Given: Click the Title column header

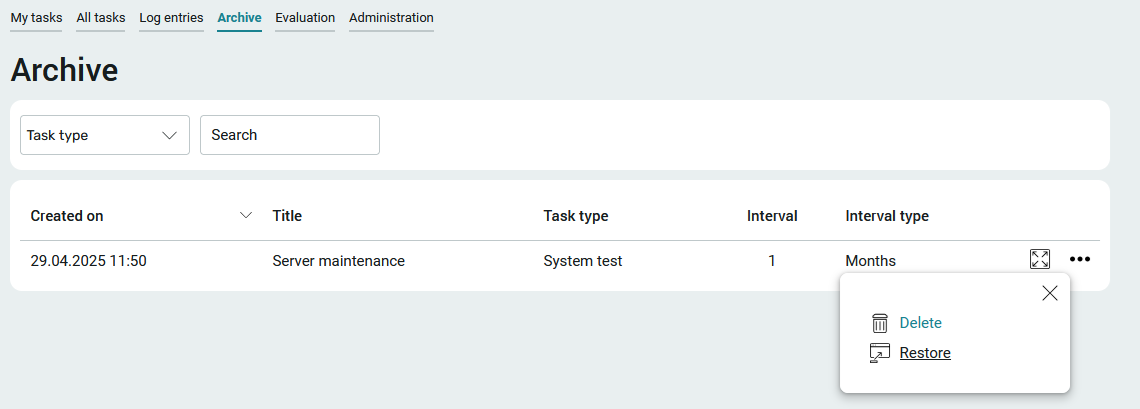Looking at the screenshot, I should coord(287,216).
